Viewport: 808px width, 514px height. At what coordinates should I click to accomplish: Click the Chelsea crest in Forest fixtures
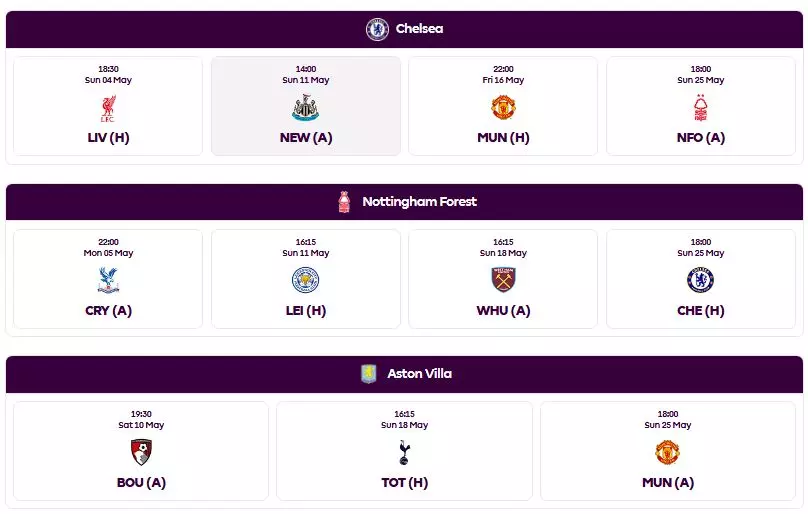[x=701, y=280]
